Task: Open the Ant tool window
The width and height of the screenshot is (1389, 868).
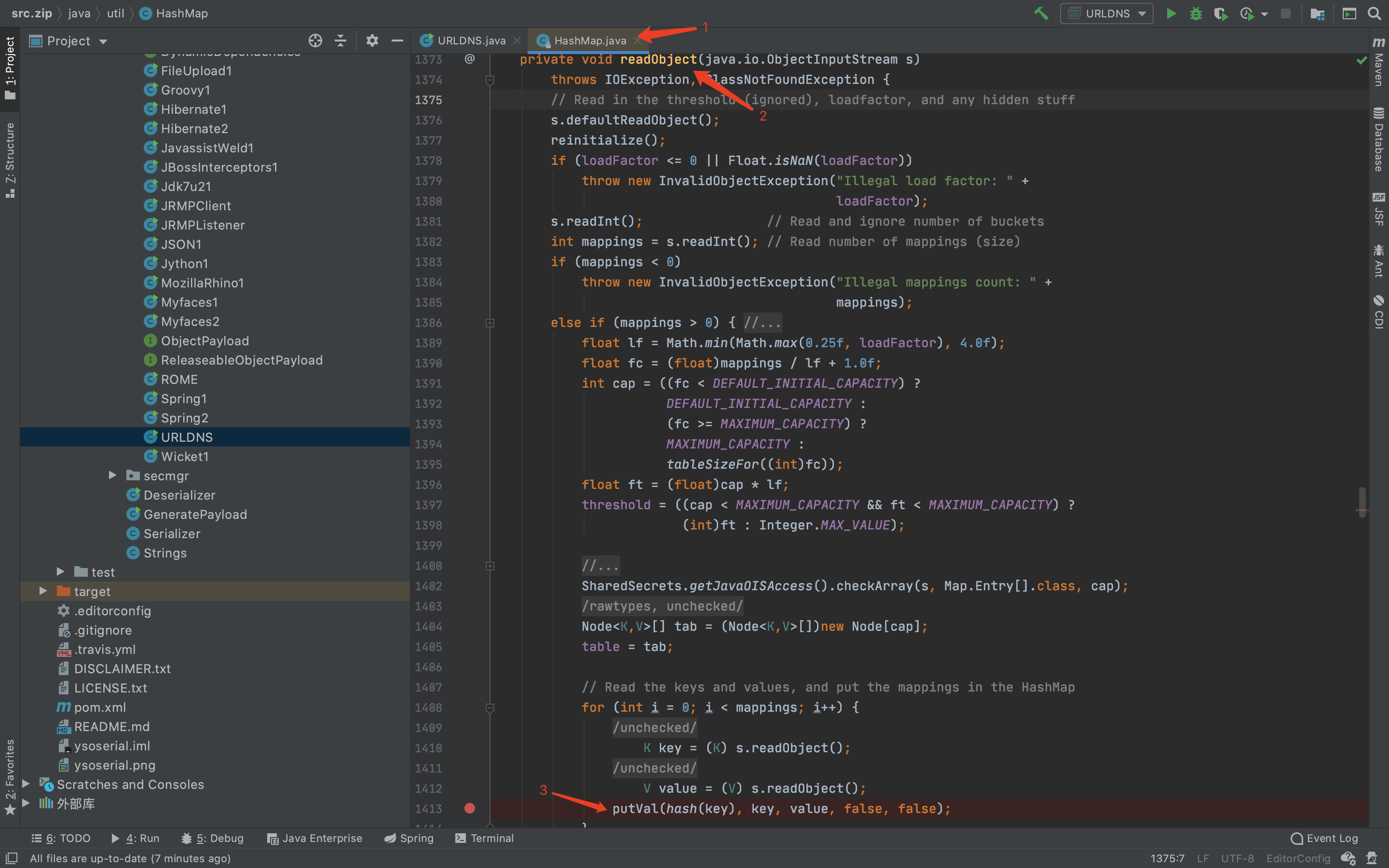Action: coord(1379,261)
